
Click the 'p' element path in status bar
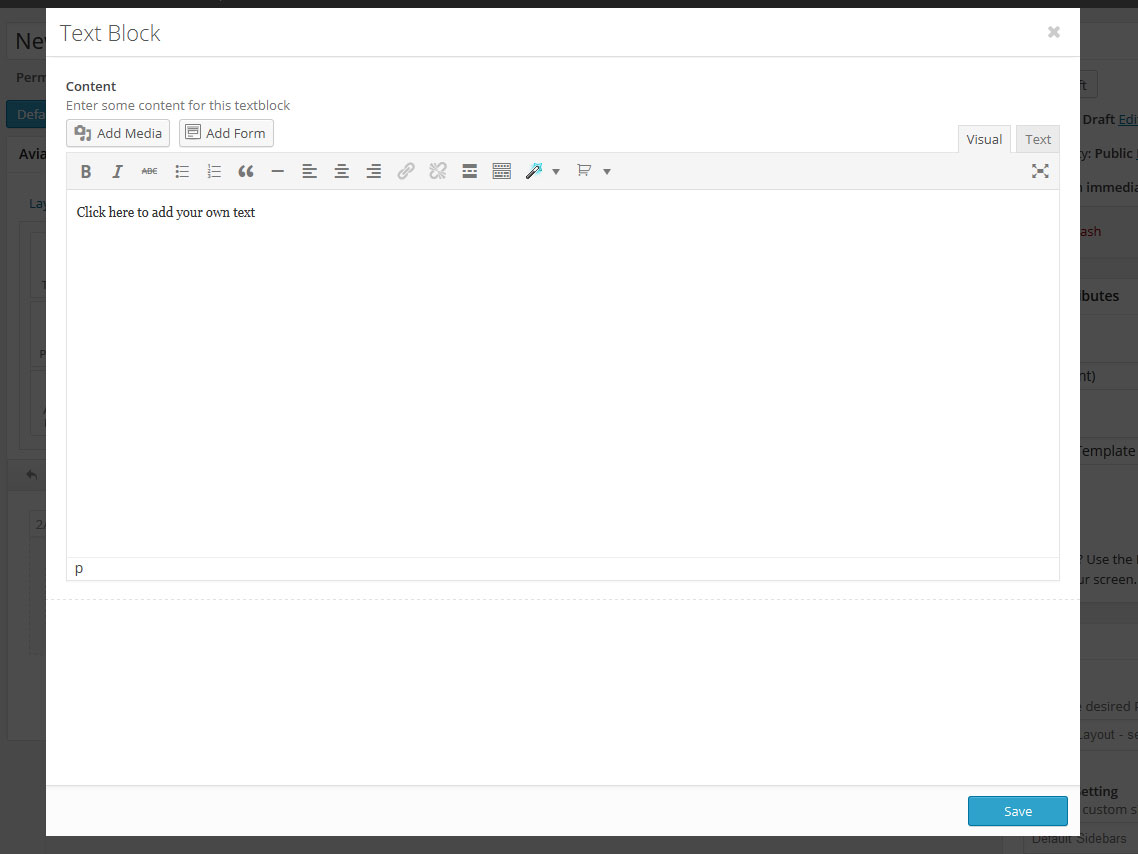pos(79,569)
